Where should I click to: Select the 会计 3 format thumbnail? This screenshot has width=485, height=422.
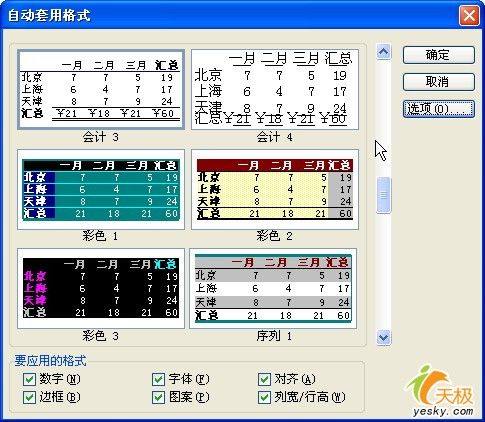point(101,90)
